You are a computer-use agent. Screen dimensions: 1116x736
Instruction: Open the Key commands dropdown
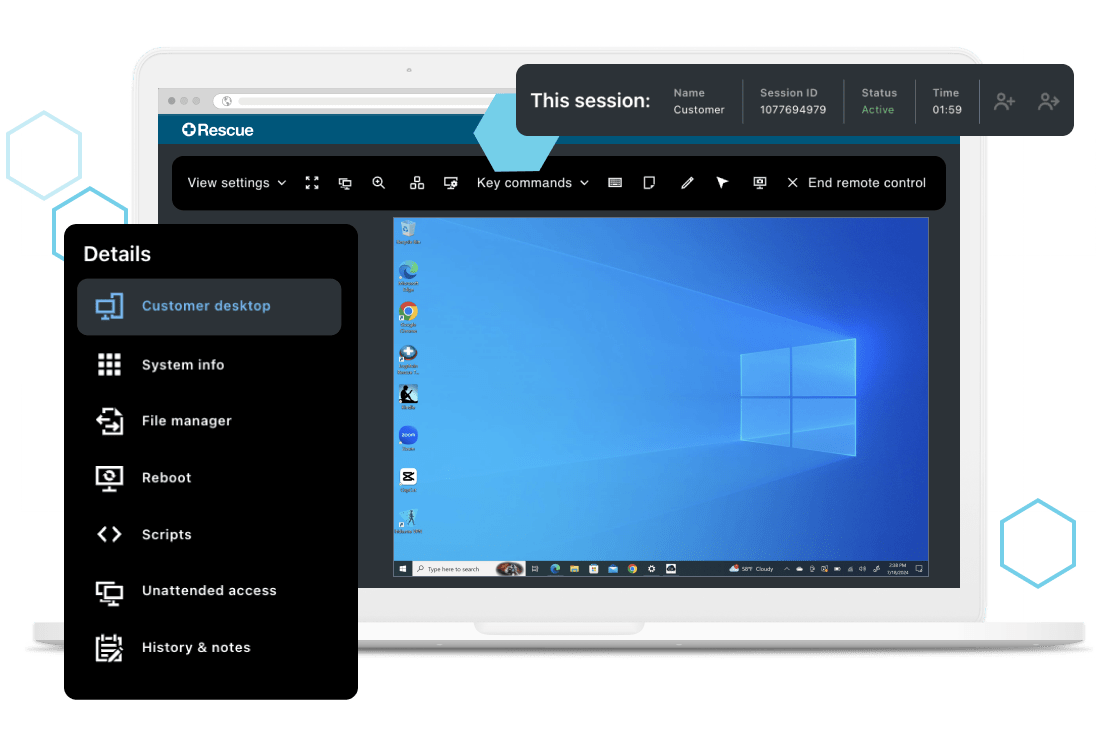531,183
